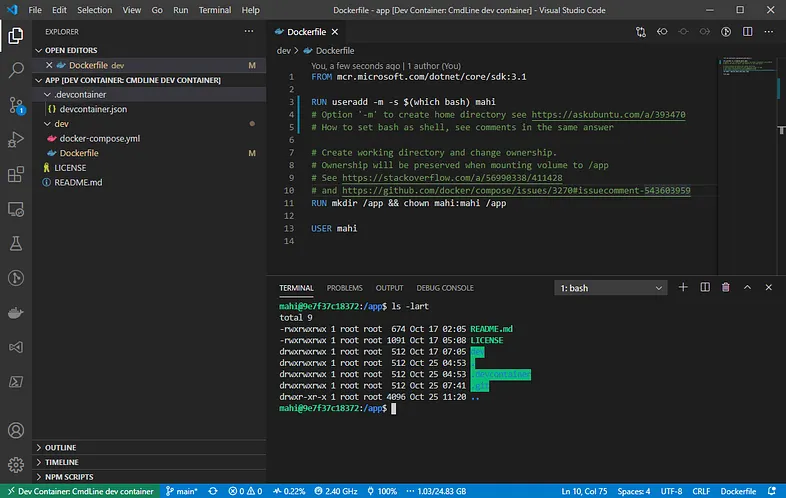786x498 pixels.
Task: Open the Docker view in activity bar
Action: pyautogui.click(x=16, y=313)
